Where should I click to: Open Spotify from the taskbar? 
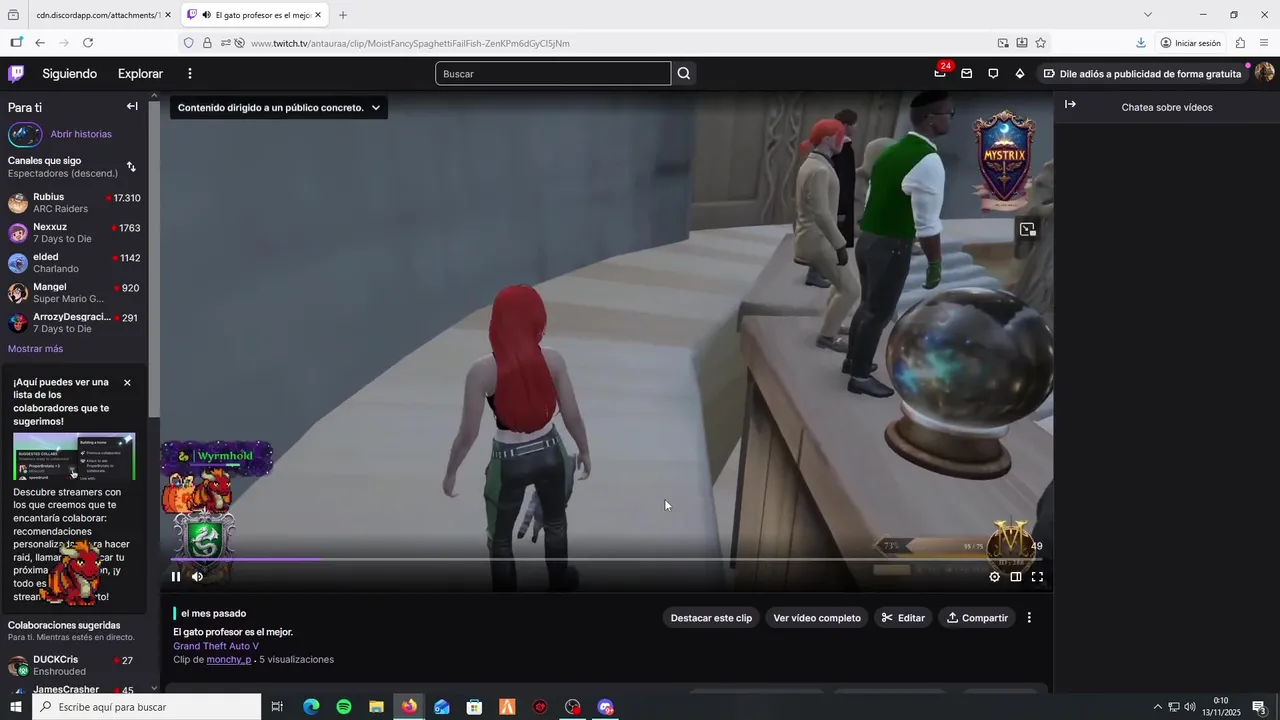pyautogui.click(x=344, y=707)
